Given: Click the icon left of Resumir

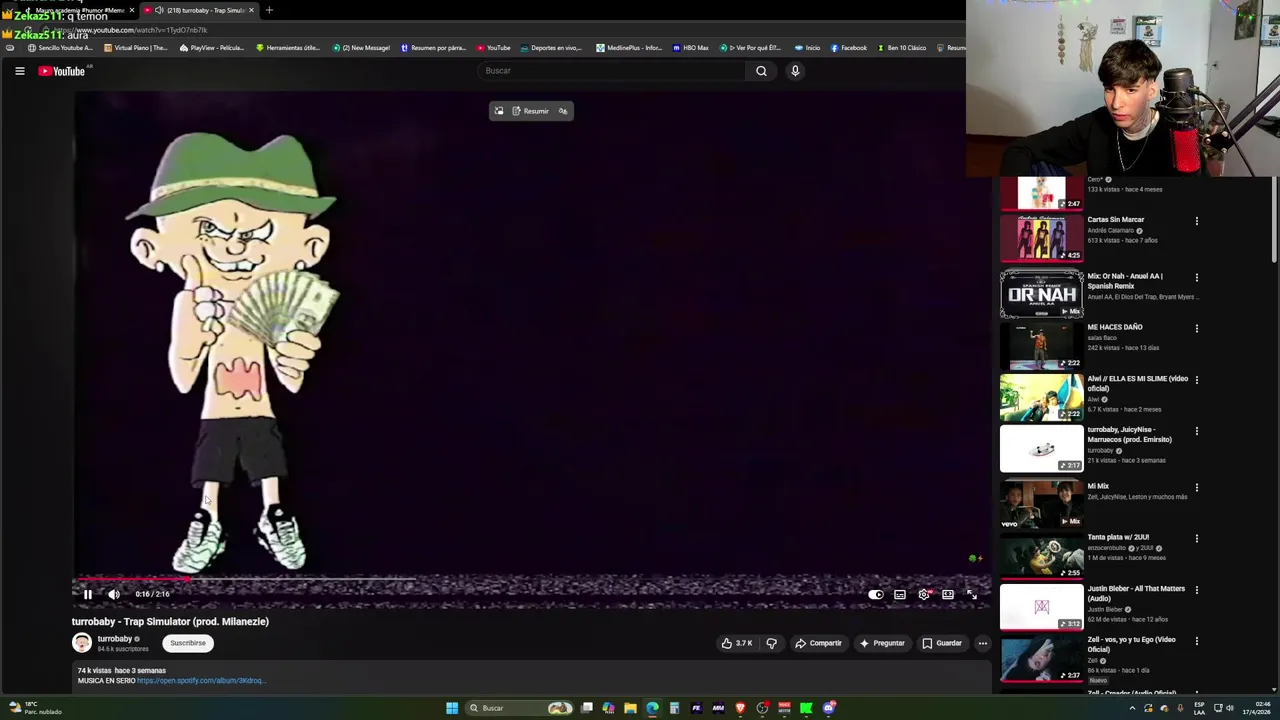Looking at the screenshot, I should pyautogui.click(x=499, y=111).
